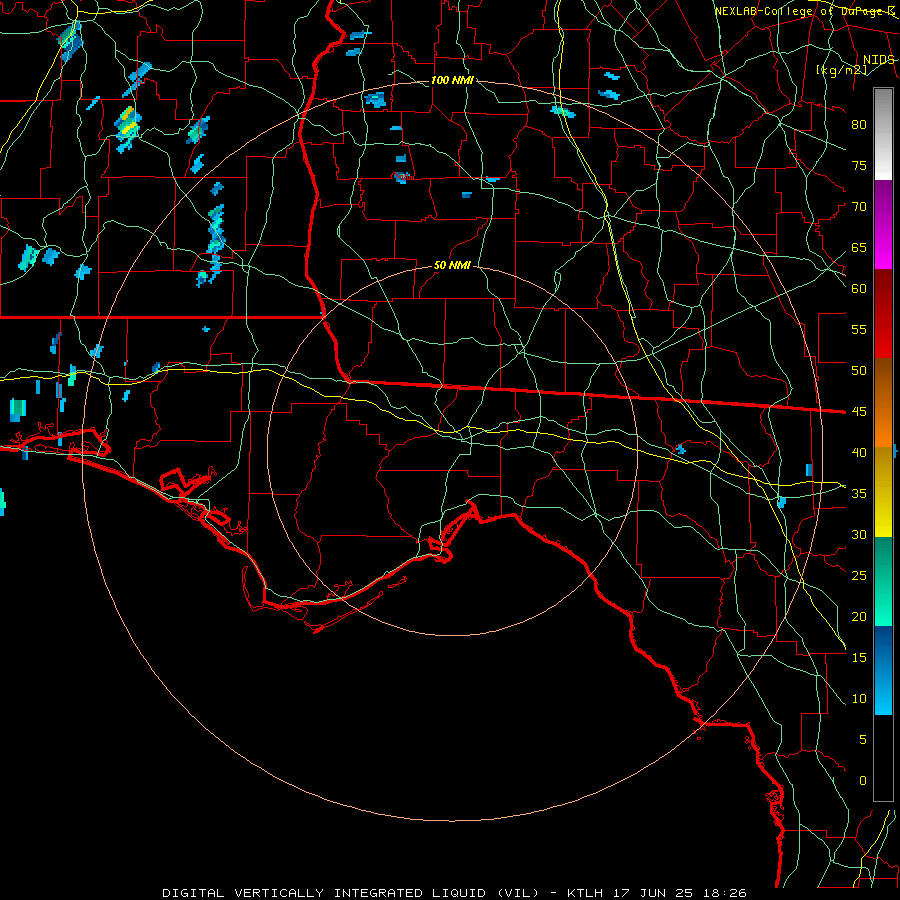Click scale value "30"
This screenshot has width=900, height=900.
(x=859, y=534)
